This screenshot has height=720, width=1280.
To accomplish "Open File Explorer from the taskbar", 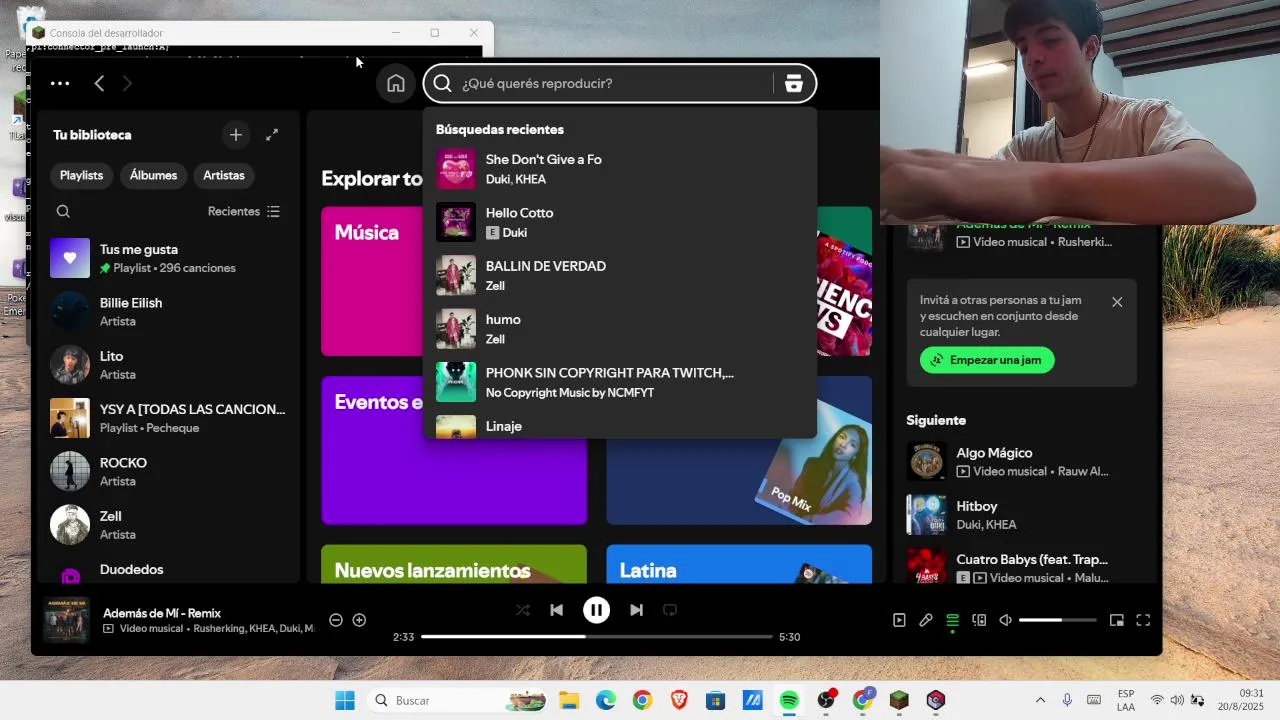I will (569, 700).
